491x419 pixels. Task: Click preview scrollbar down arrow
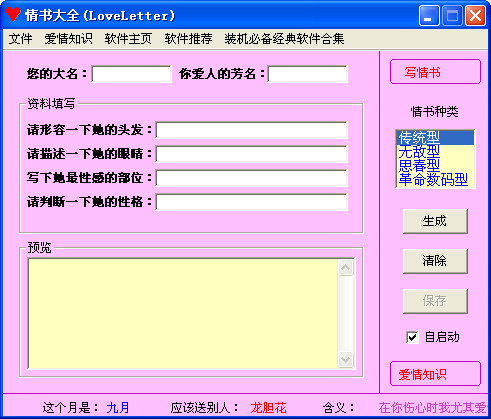click(x=345, y=359)
